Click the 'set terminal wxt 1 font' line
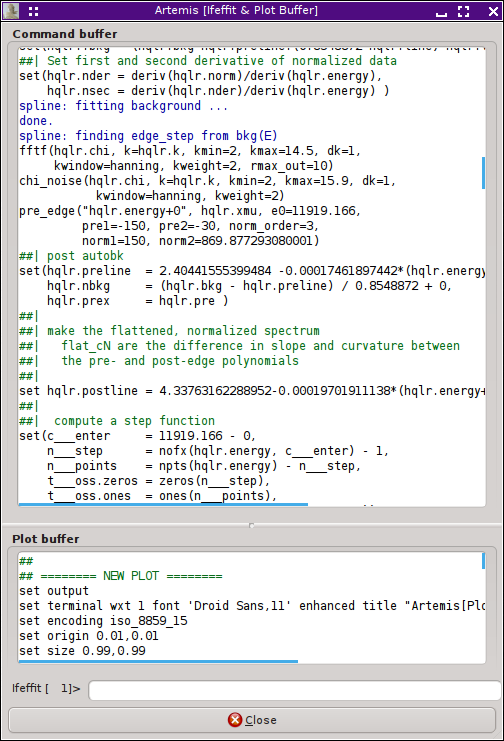Viewport: 504px width, 741px height. 252,606
